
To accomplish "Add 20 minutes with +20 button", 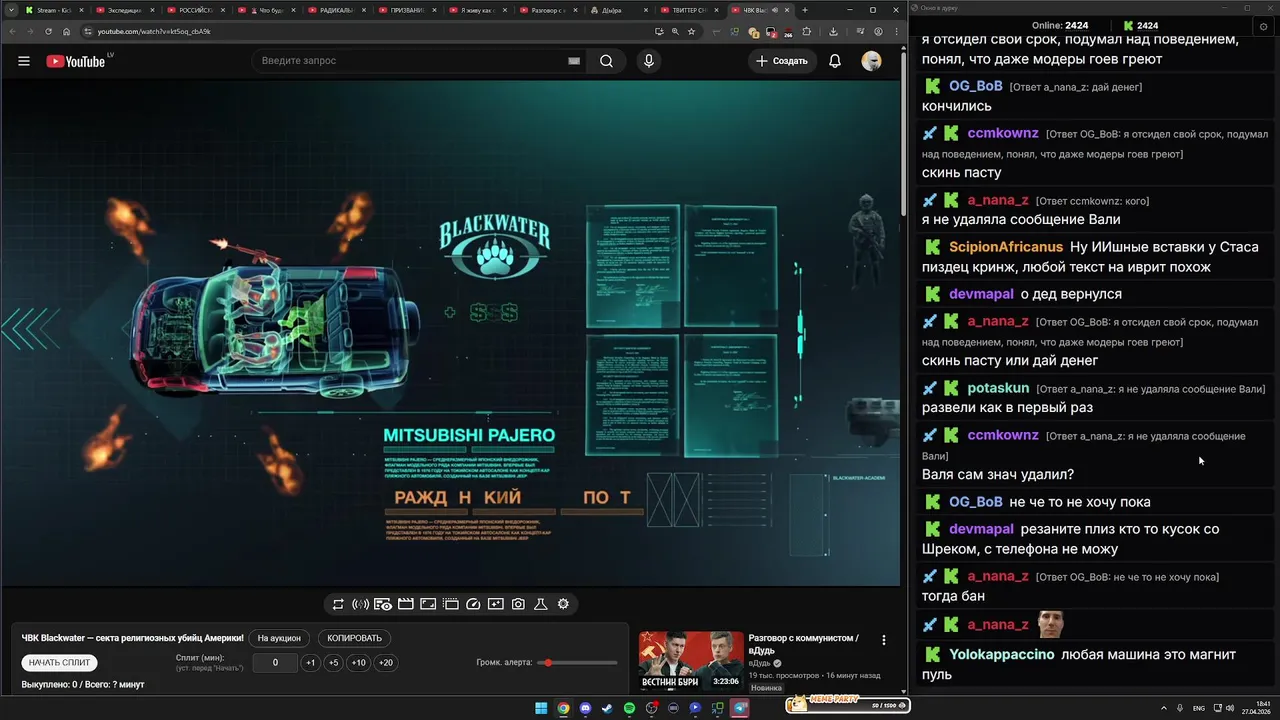I will [x=385, y=662].
